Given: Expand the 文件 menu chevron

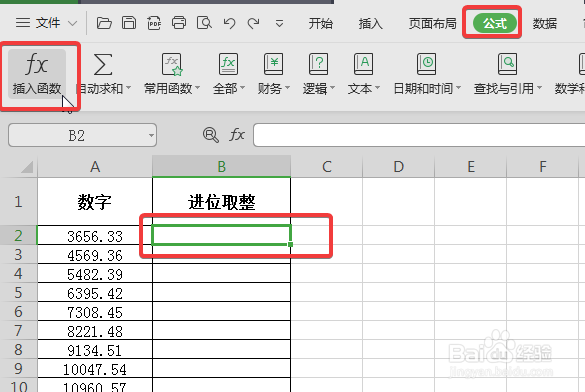Looking at the screenshot, I should [x=73, y=23].
